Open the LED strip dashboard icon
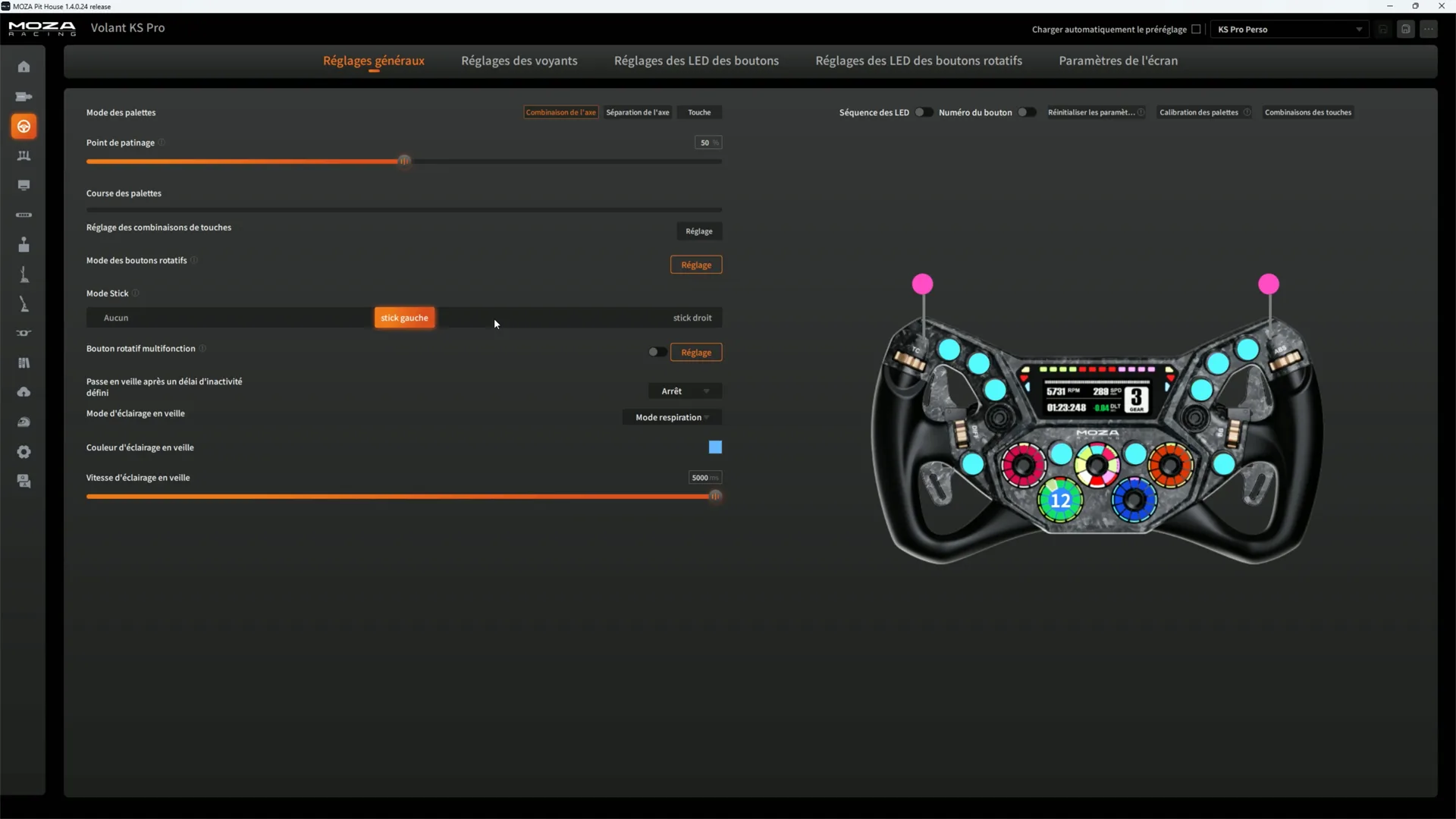The image size is (1456, 819). pyautogui.click(x=24, y=215)
